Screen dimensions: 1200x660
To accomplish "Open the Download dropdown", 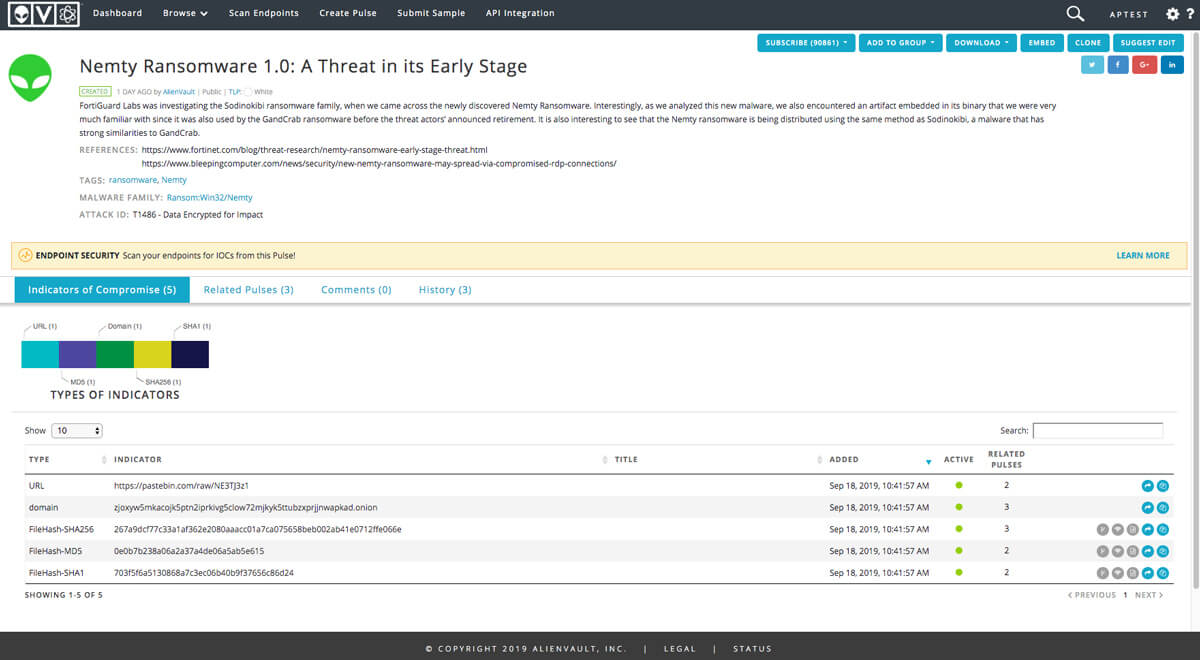I will click(981, 43).
